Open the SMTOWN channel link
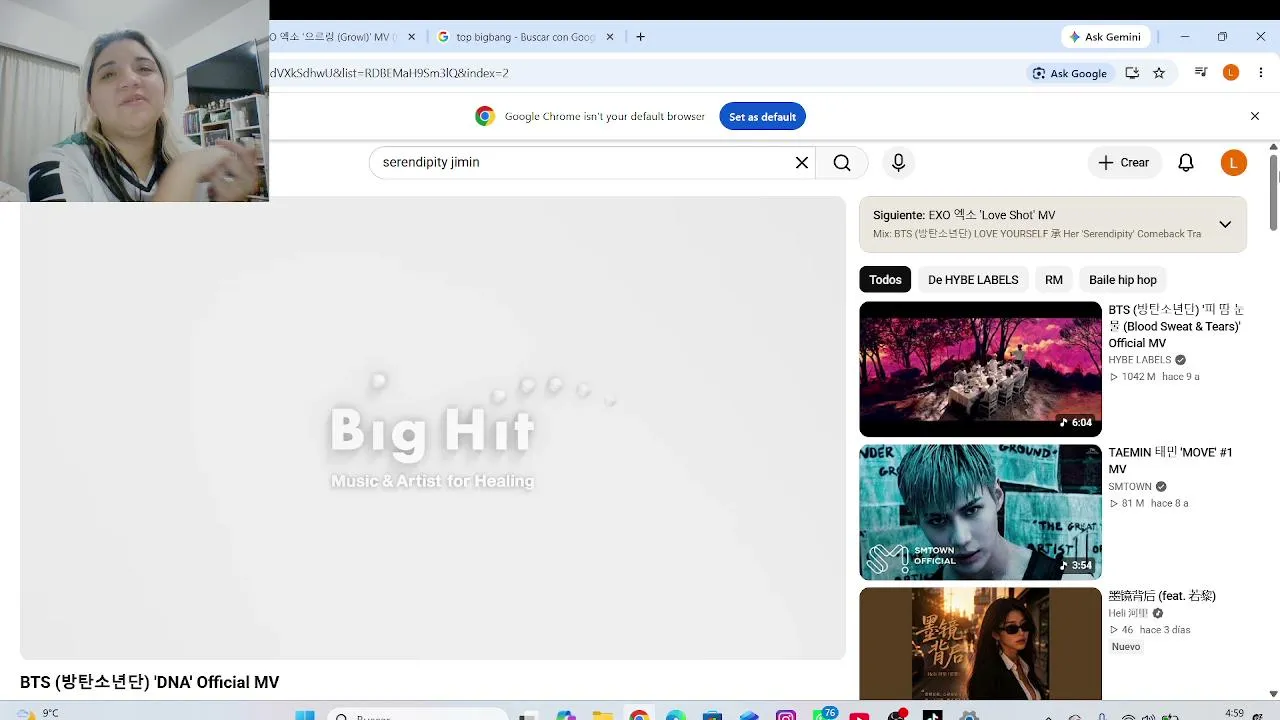1280x720 pixels. [1130, 487]
